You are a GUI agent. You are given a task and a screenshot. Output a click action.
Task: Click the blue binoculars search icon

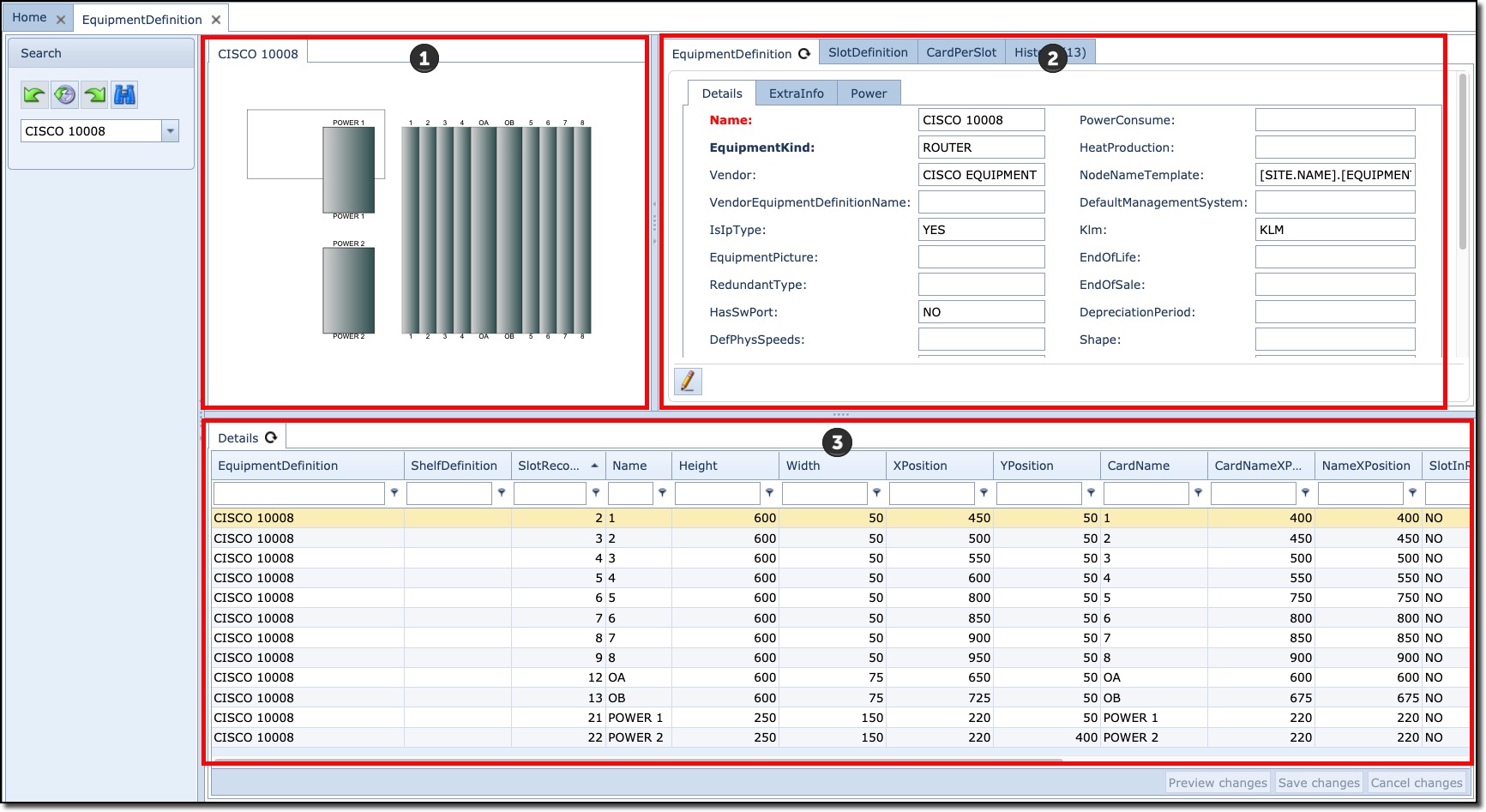[x=124, y=95]
